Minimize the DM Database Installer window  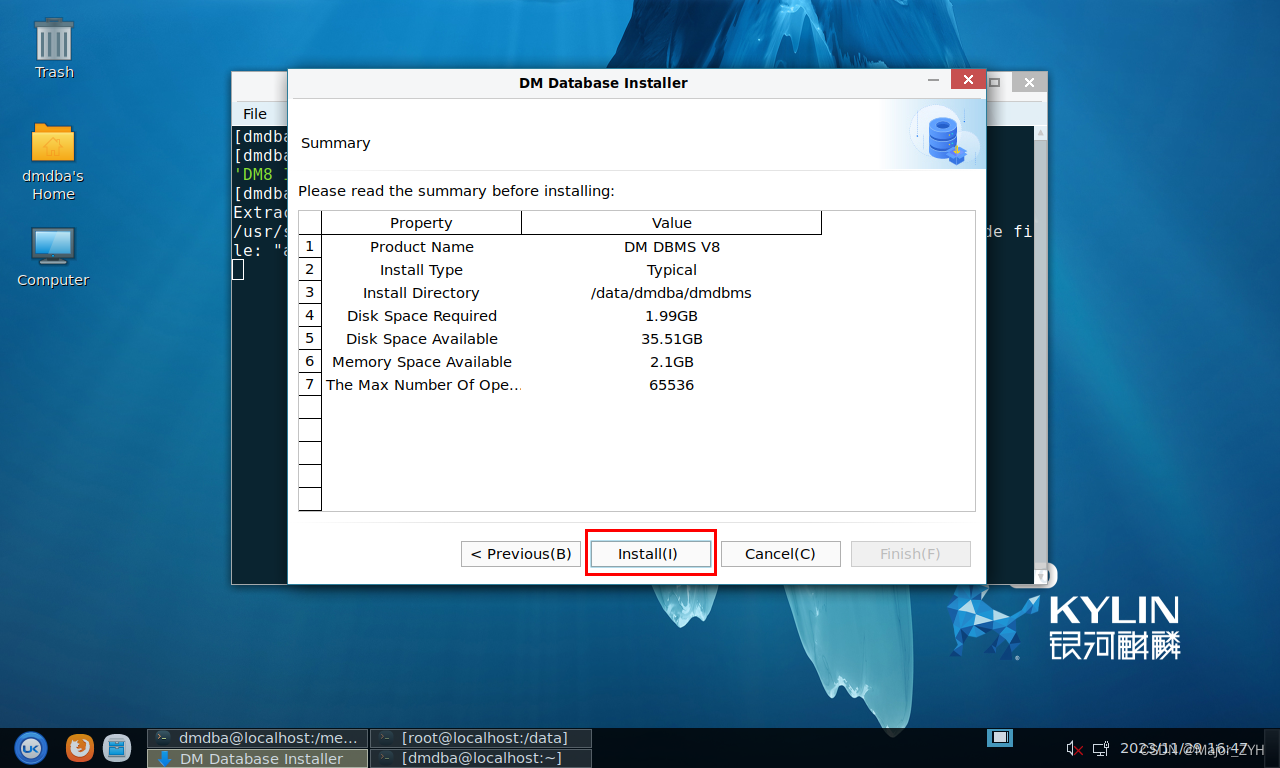coord(933,82)
